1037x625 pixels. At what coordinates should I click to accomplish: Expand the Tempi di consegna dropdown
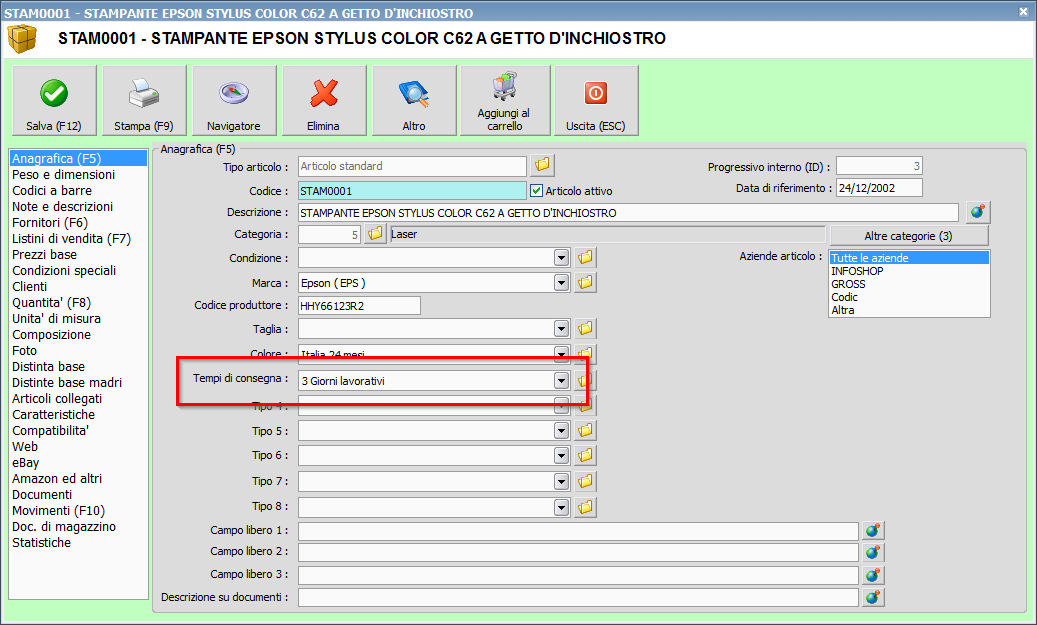561,381
